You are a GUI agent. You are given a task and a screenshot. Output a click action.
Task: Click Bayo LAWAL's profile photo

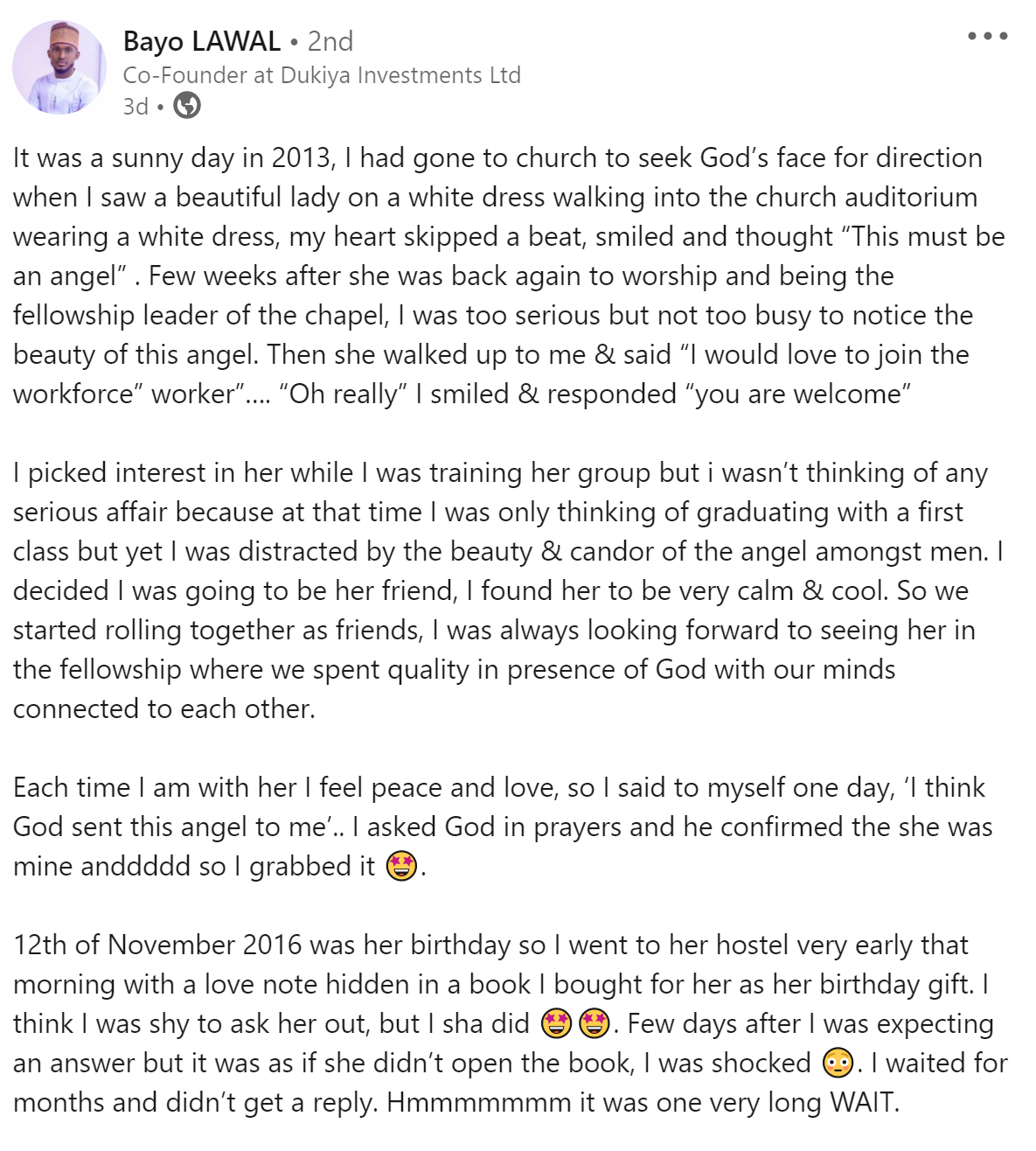(x=59, y=68)
